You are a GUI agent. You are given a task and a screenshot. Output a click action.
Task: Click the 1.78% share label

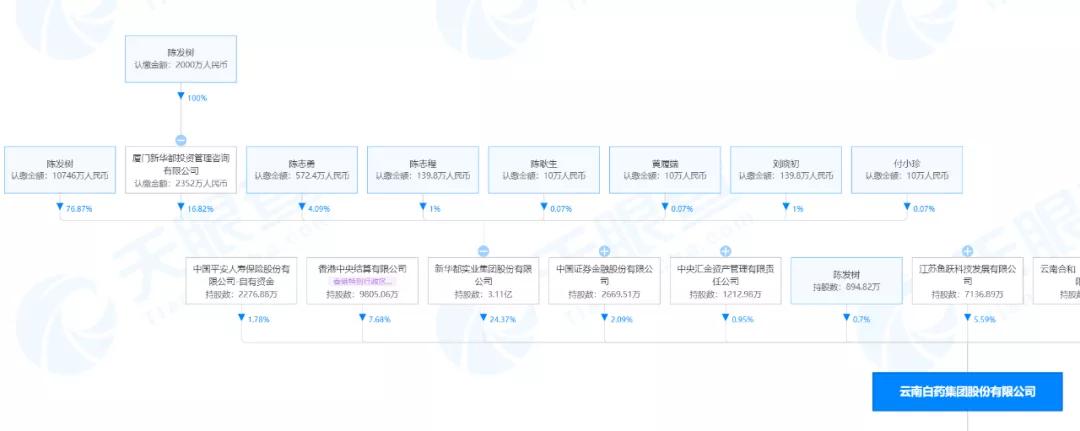click(x=258, y=319)
